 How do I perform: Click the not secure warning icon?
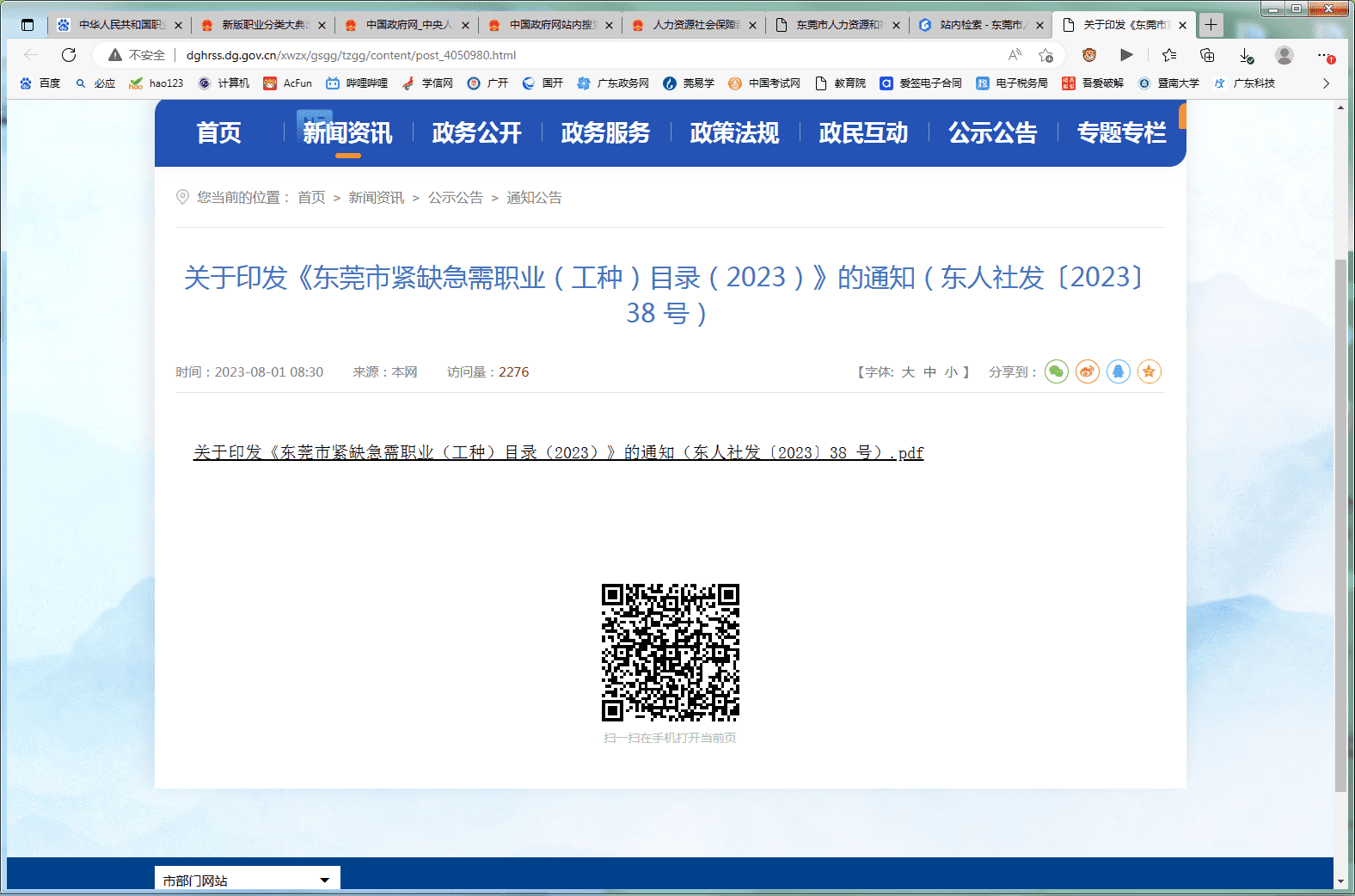pos(114,55)
